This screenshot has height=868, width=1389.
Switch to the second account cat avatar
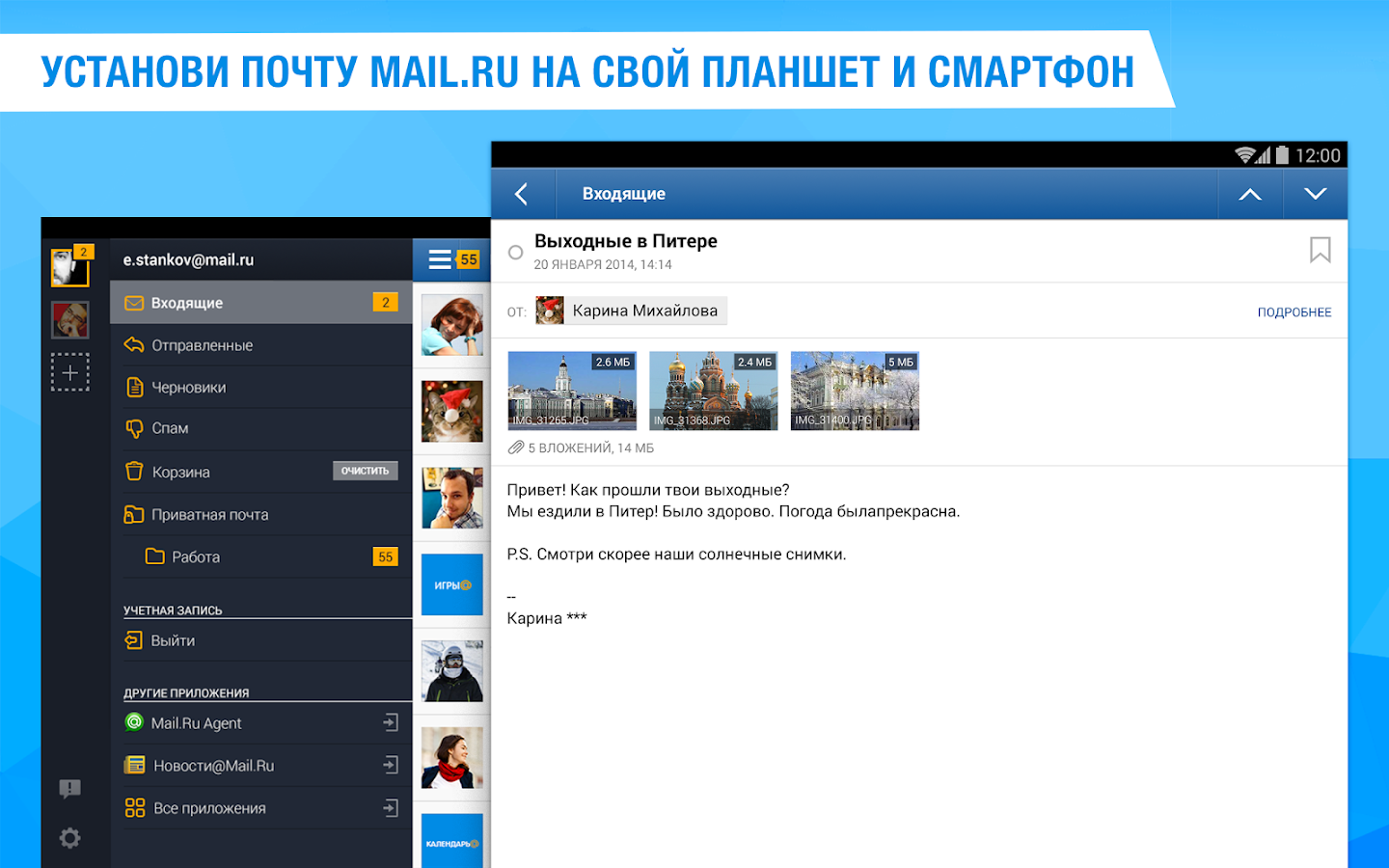[70, 319]
